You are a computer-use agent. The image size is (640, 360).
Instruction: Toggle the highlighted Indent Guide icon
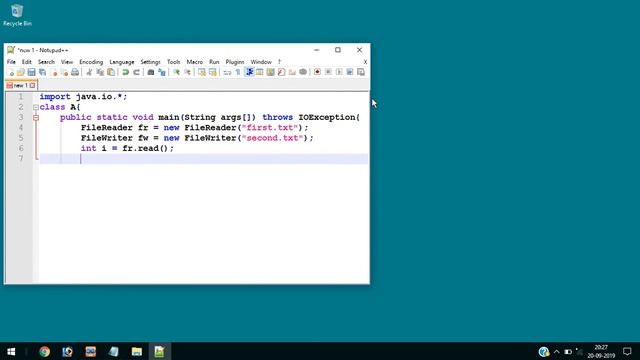coord(249,72)
